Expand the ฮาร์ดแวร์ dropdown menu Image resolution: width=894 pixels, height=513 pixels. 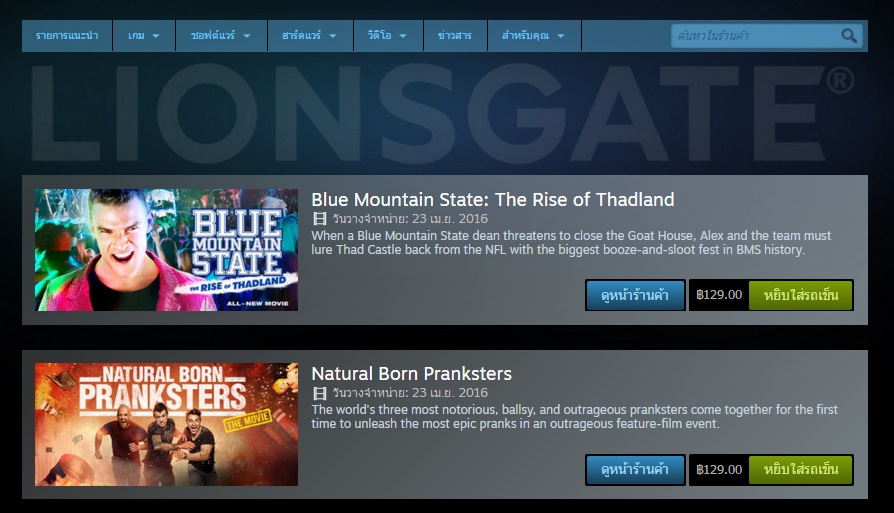coord(310,36)
